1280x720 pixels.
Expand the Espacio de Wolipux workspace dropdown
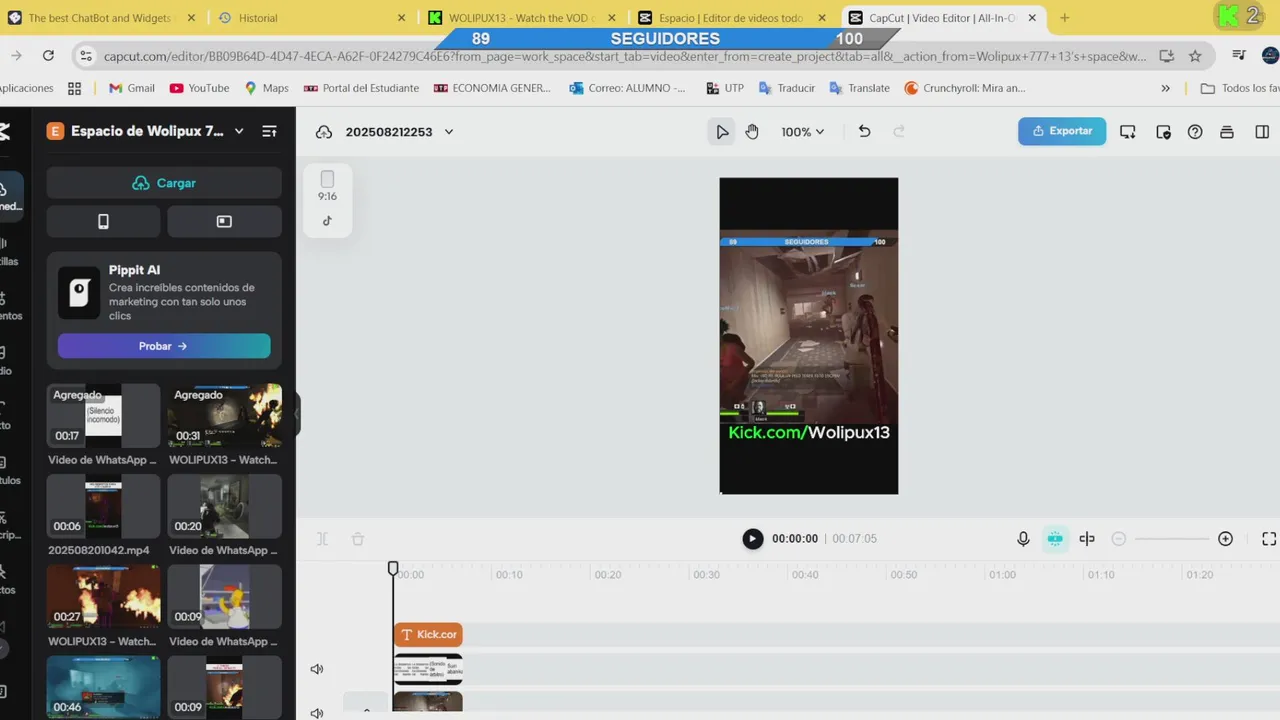pos(239,131)
